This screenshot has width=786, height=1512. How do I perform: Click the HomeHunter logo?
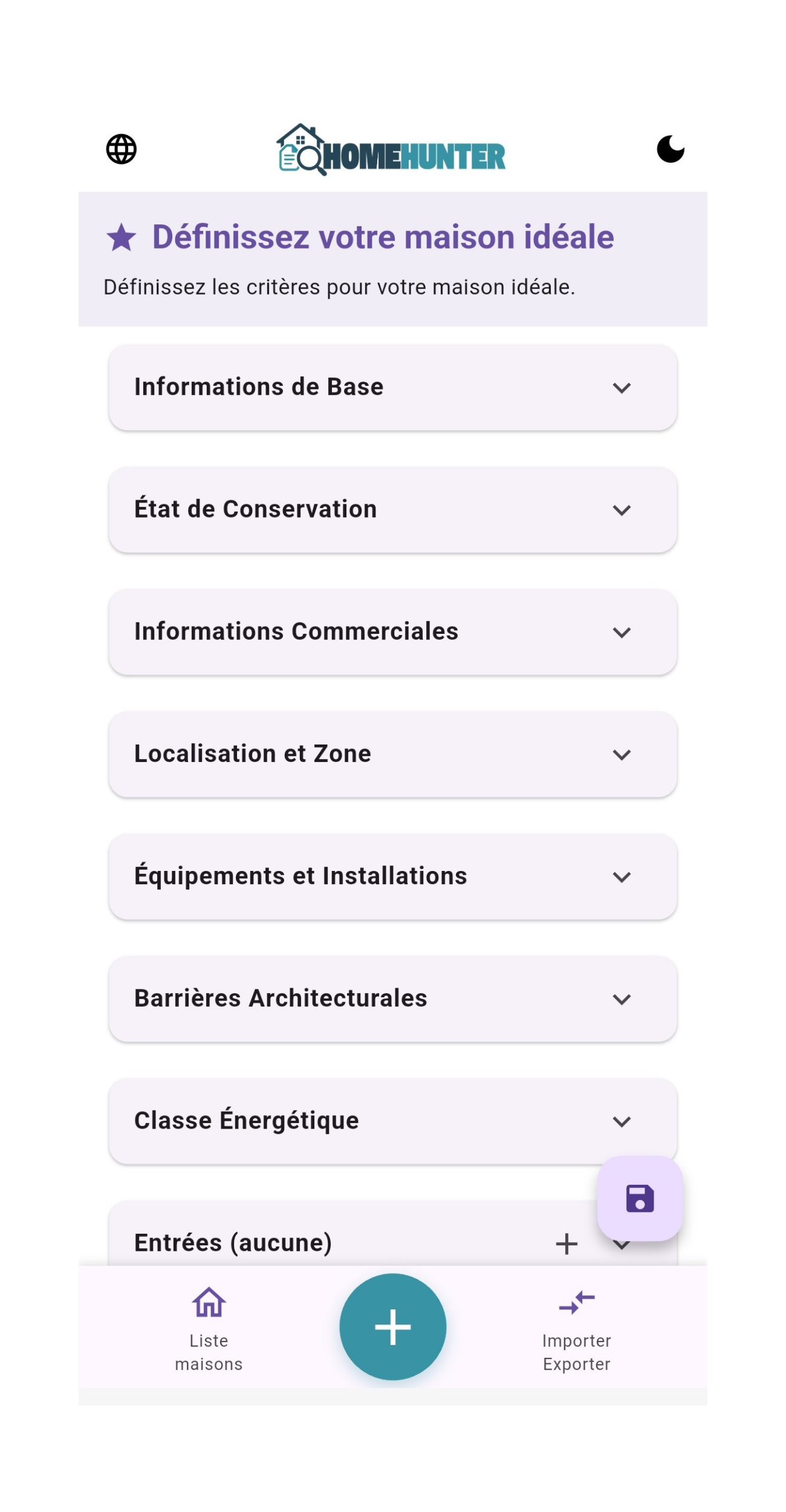tap(391, 150)
